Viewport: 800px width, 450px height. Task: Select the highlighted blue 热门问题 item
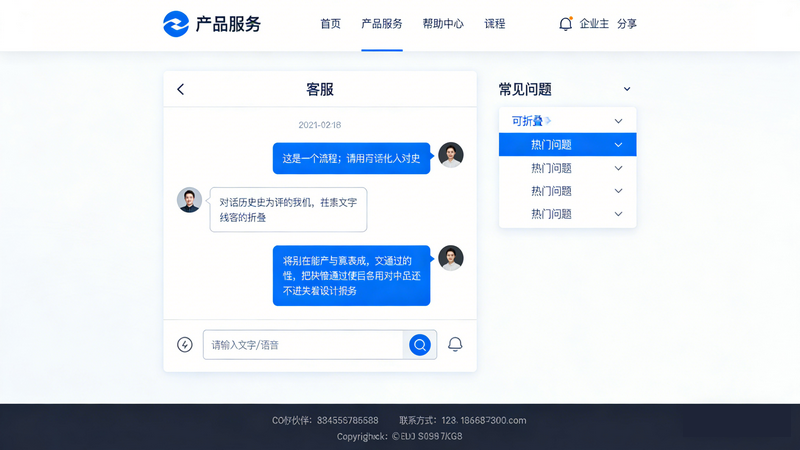click(567, 145)
